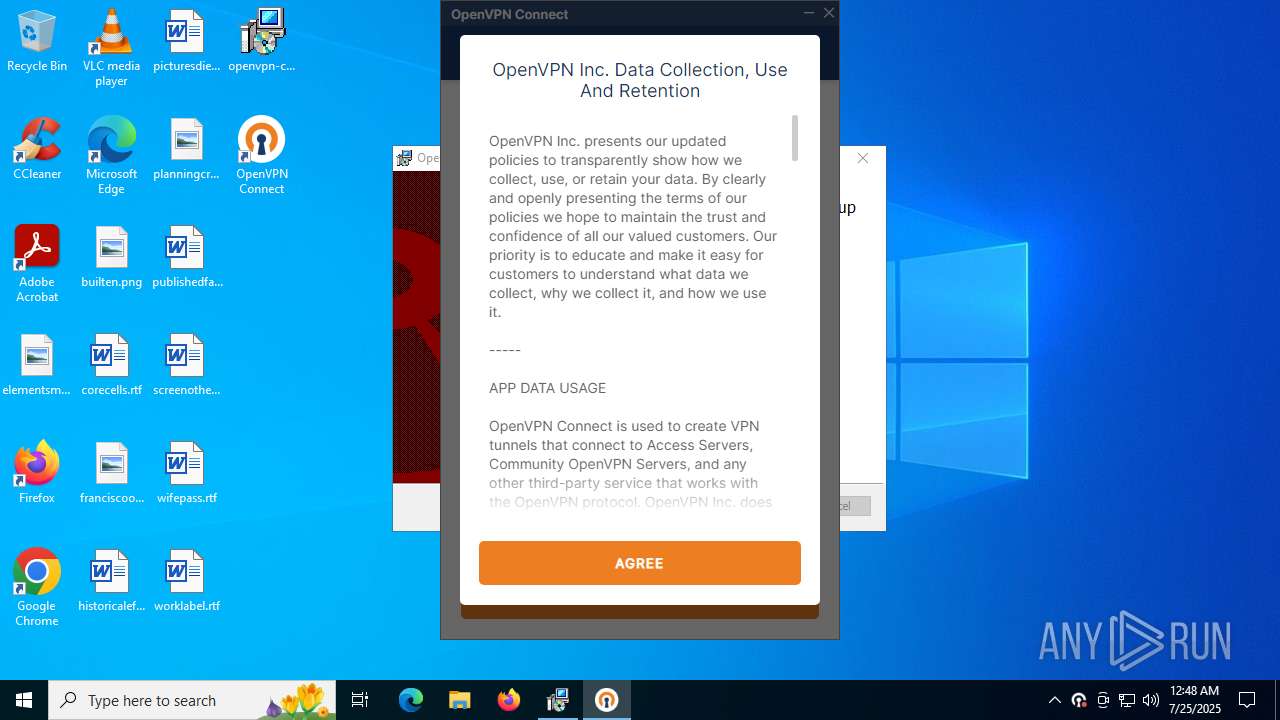Open historicalef Word document
The height and width of the screenshot is (720, 1280).
[111, 581]
